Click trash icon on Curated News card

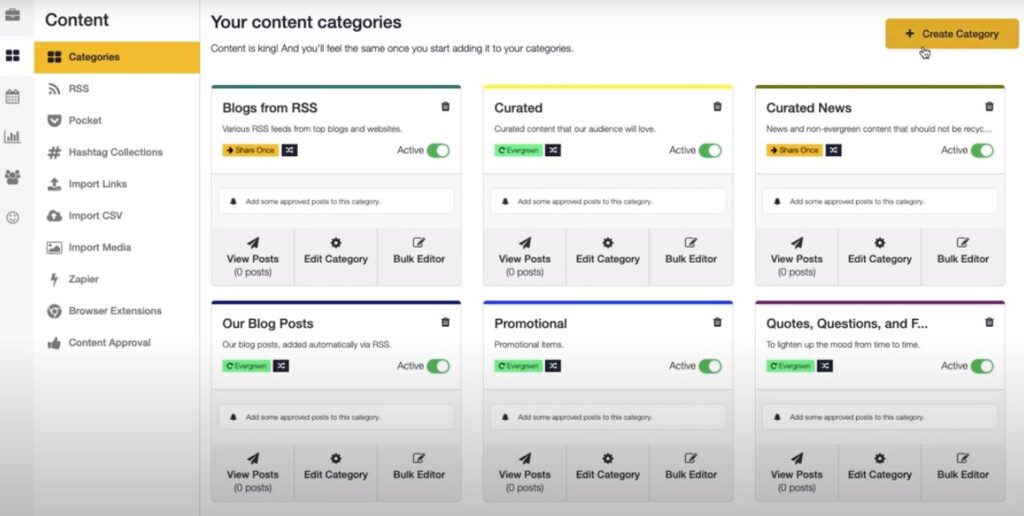pyautogui.click(x=989, y=107)
